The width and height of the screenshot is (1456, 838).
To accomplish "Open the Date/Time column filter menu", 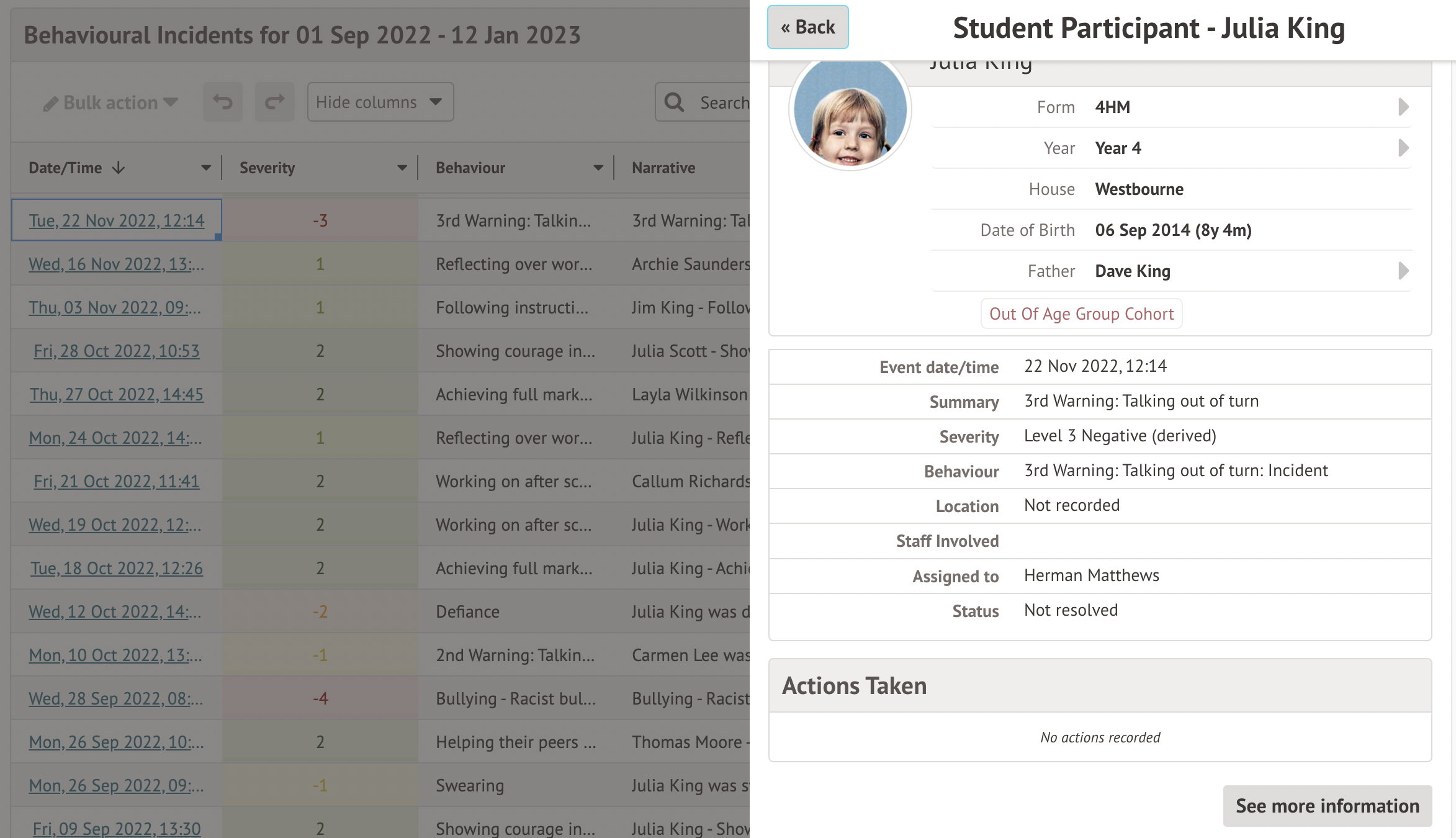I will coord(206,168).
